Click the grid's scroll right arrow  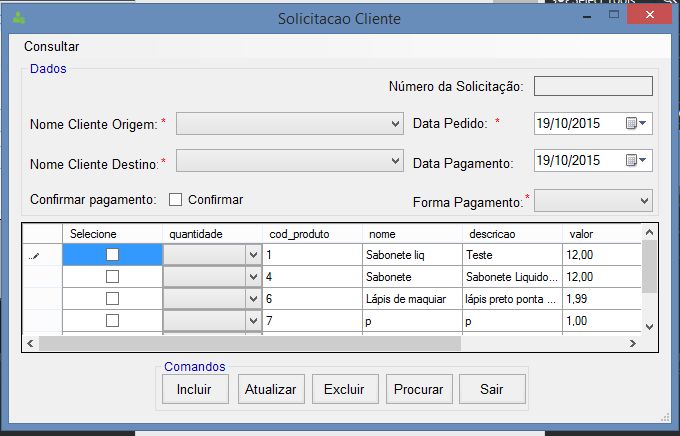tap(632, 344)
